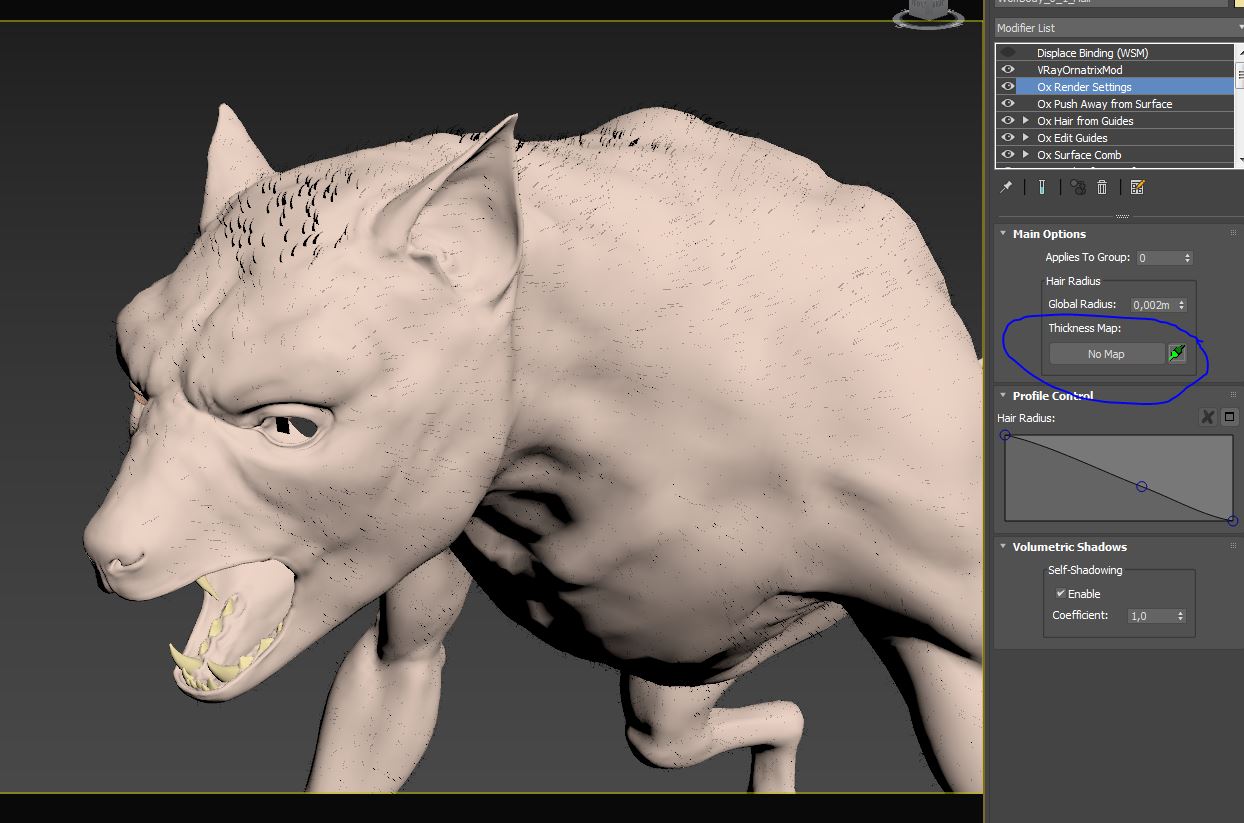Collapse the Main Options rollout
The height and width of the screenshot is (823, 1244).
click(x=1049, y=234)
